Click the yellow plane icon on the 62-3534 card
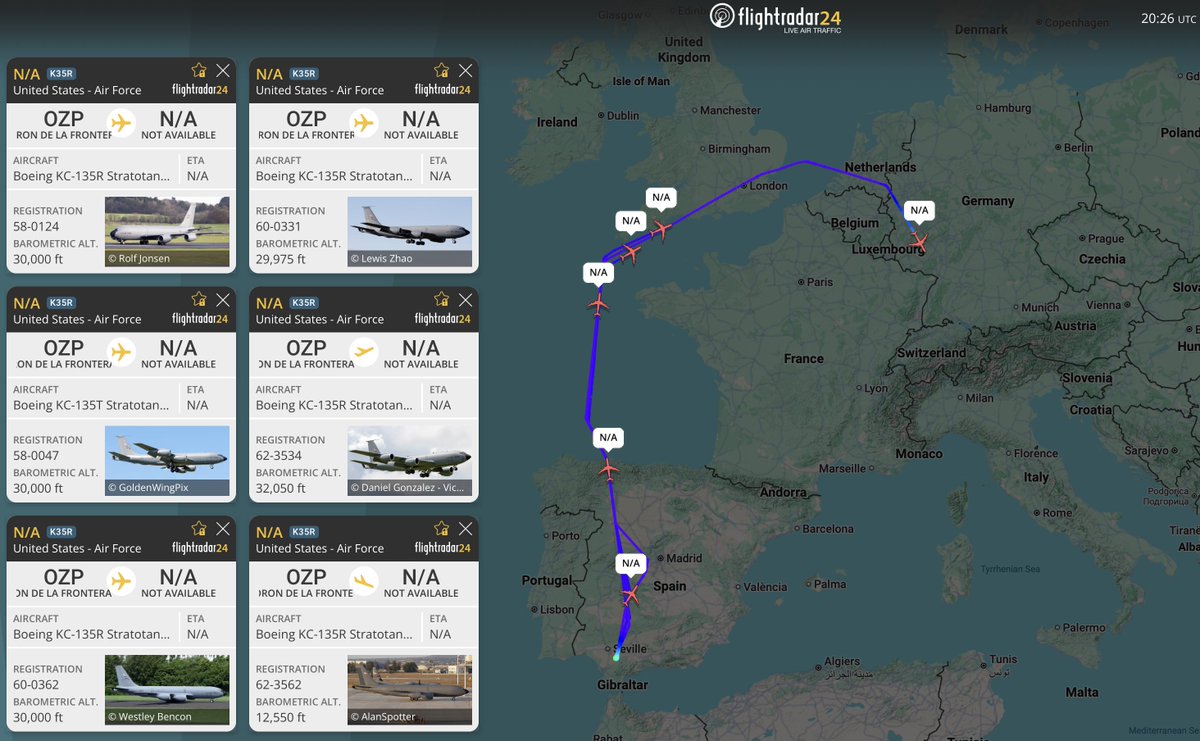 pos(364,352)
